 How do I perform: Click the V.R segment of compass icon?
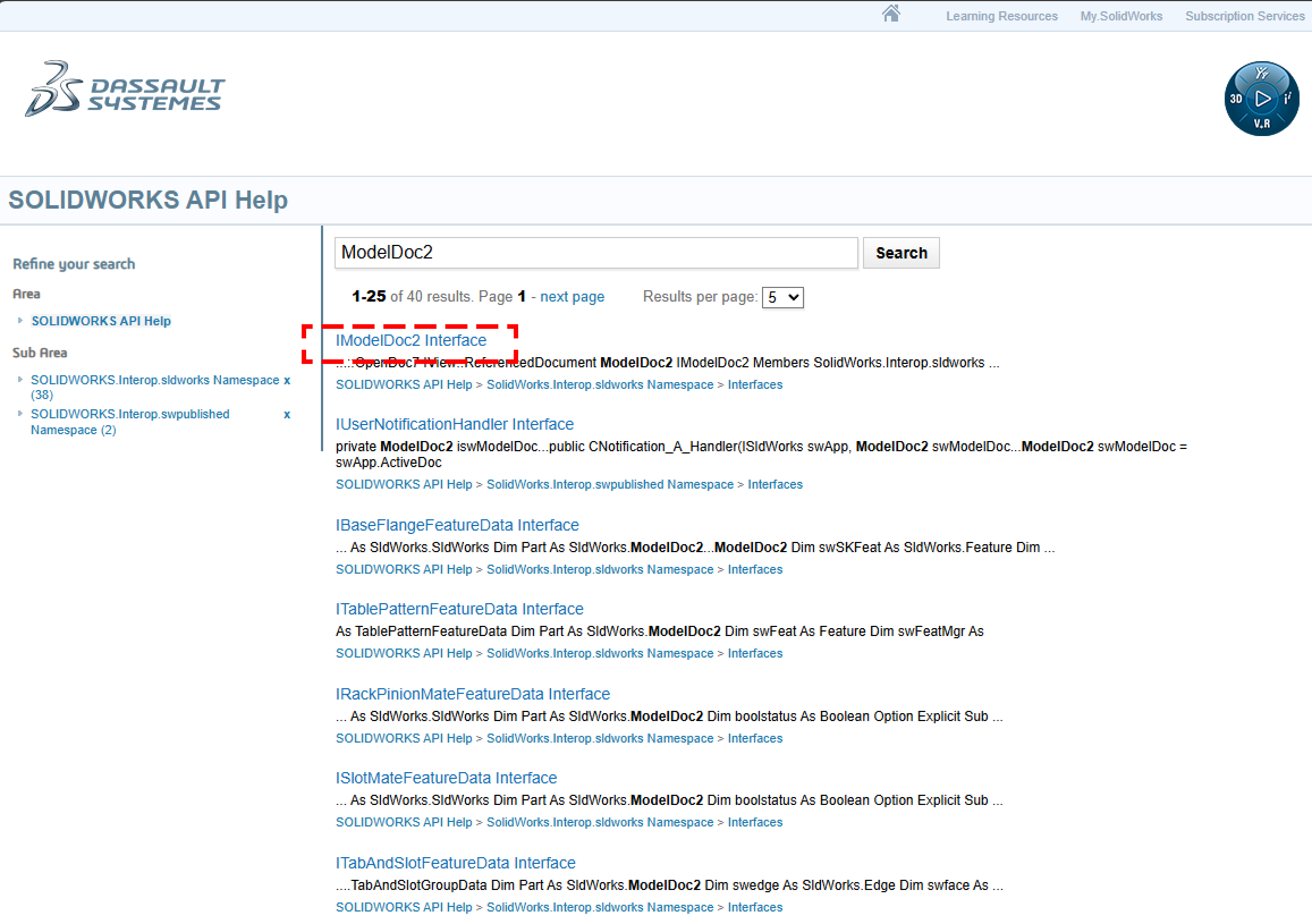(x=1262, y=124)
